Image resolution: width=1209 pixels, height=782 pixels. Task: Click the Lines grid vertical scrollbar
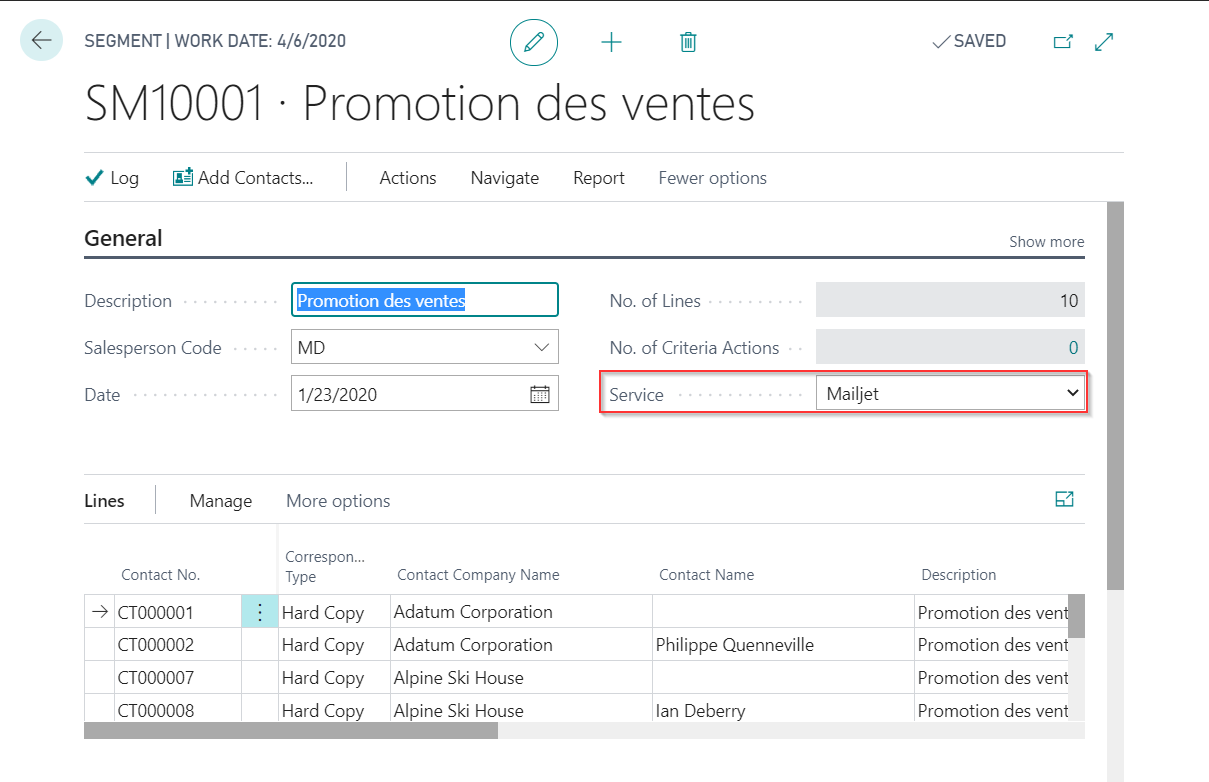point(1076,616)
